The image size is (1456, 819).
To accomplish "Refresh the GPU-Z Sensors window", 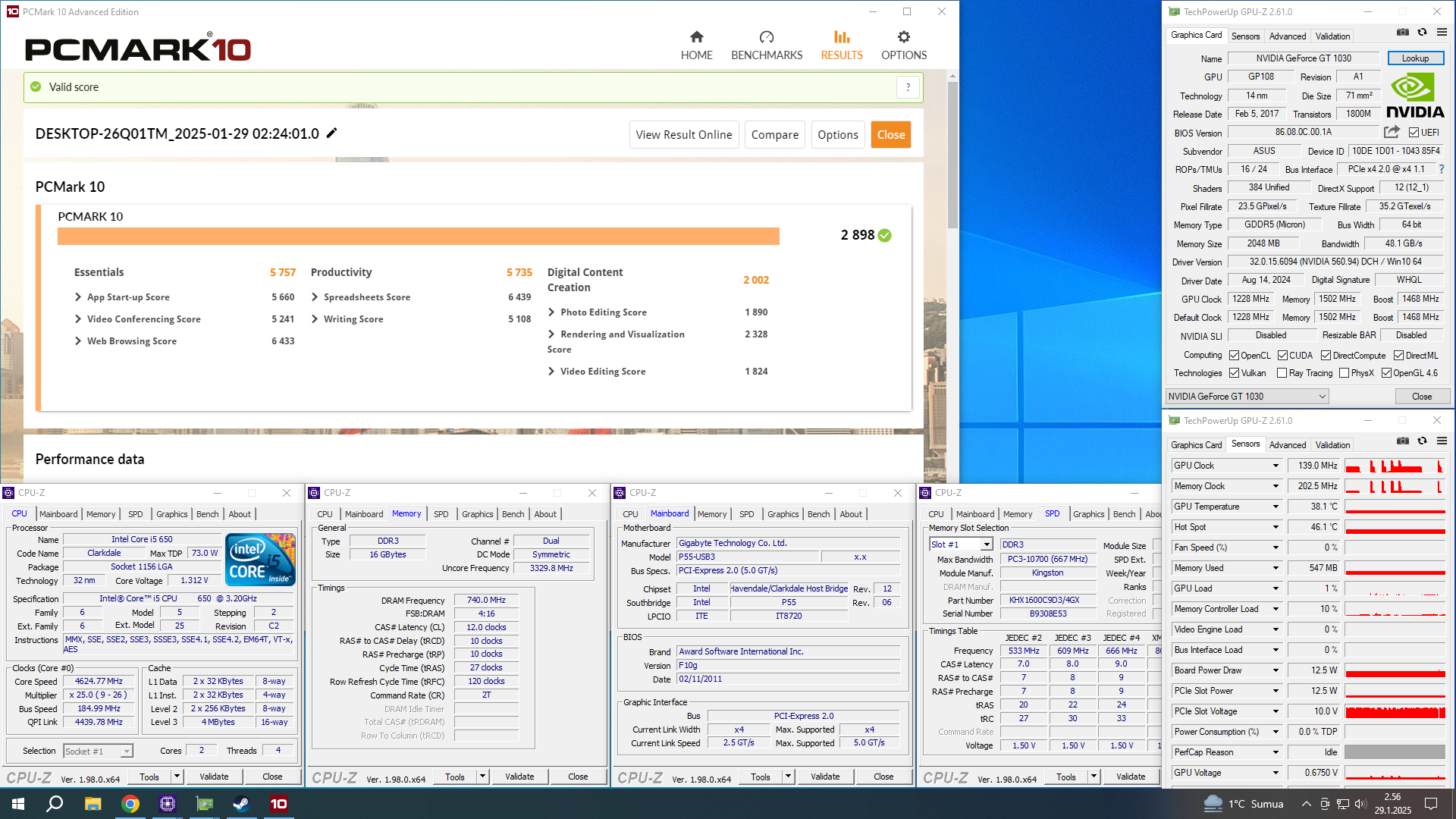I will (x=1423, y=441).
